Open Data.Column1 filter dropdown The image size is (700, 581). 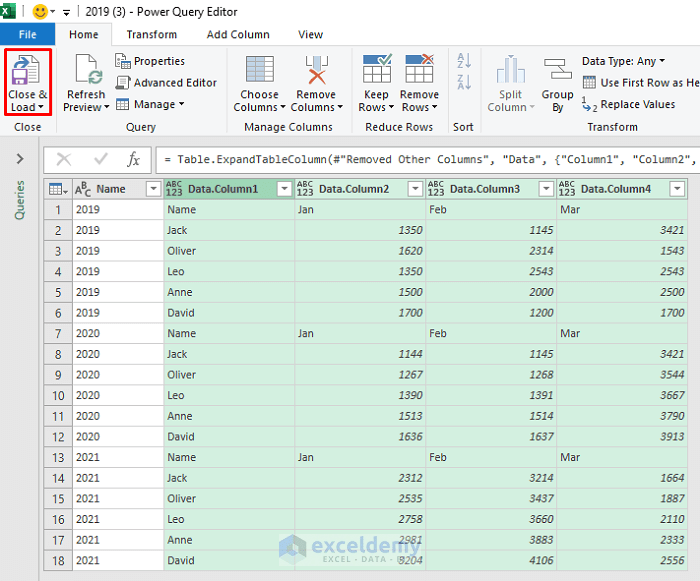pos(284,189)
